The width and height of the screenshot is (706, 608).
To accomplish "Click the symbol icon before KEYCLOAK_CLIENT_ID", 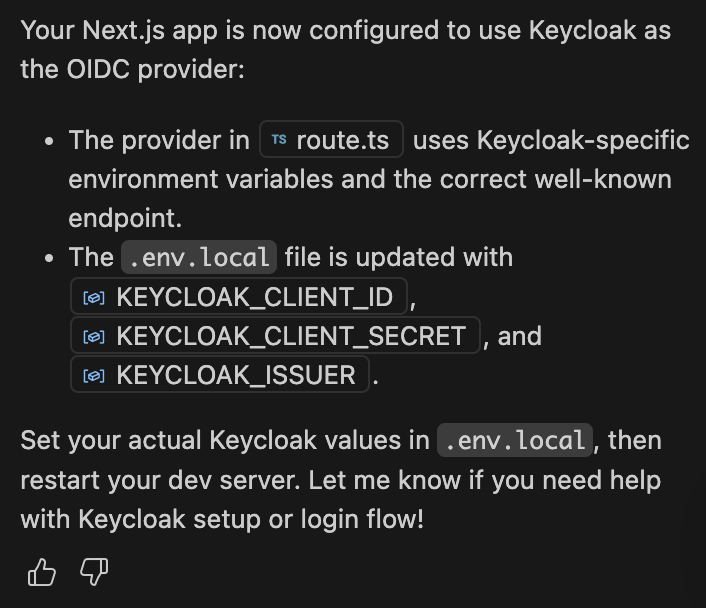I will point(94,298).
